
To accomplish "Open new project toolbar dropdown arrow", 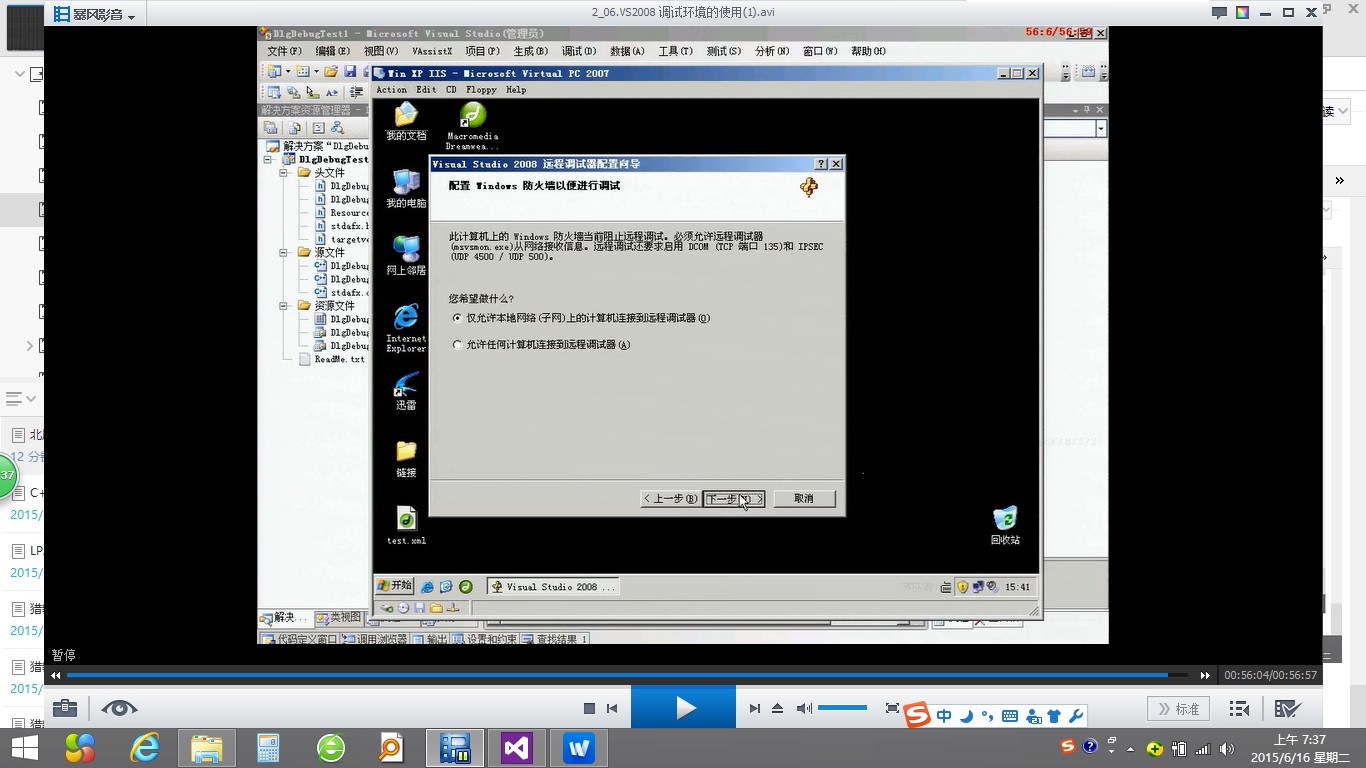I will [288, 71].
